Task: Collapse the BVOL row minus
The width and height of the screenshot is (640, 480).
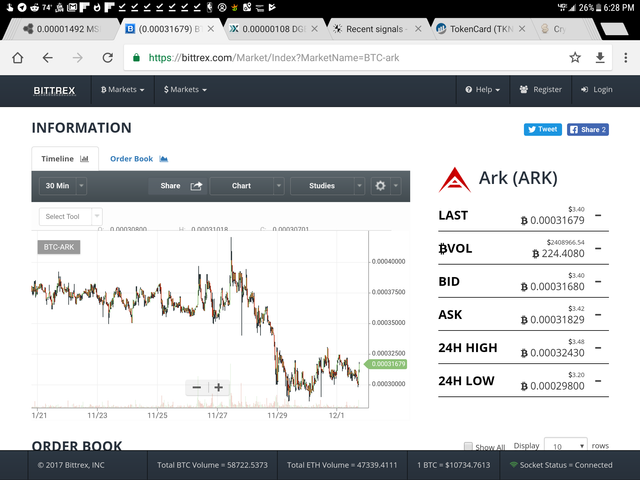Action: (x=598, y=248)
